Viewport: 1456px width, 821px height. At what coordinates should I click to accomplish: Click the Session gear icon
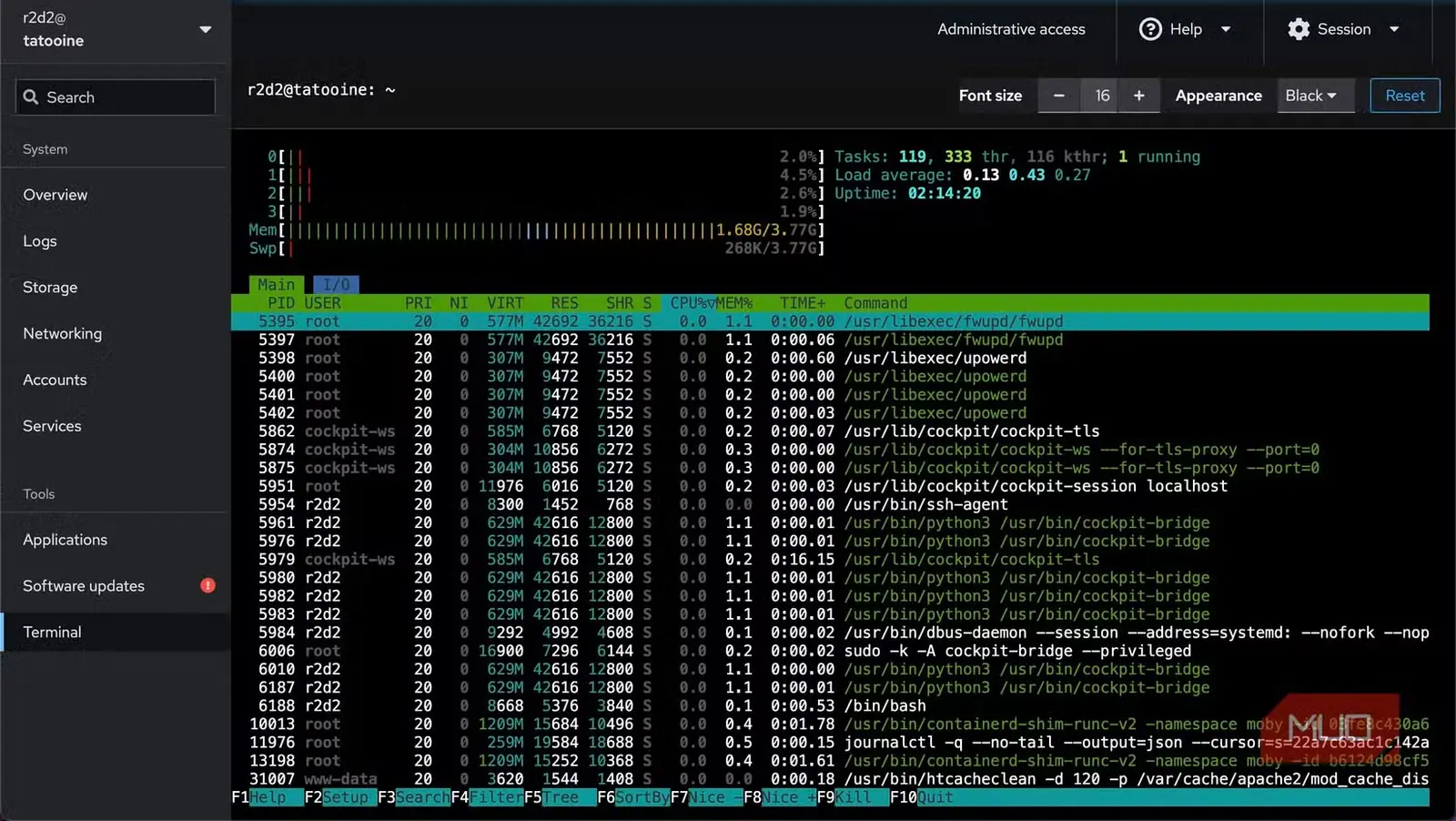pyautogui.click(x=1299, y=29)
